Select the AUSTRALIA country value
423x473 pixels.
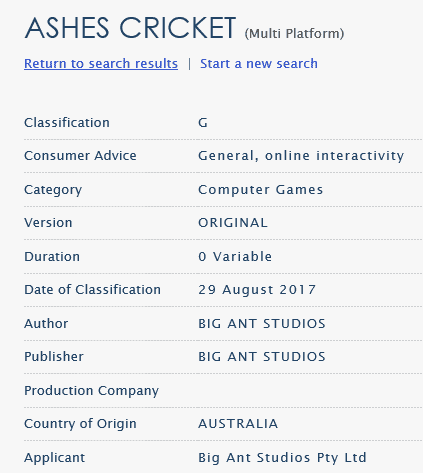[238, 424]
